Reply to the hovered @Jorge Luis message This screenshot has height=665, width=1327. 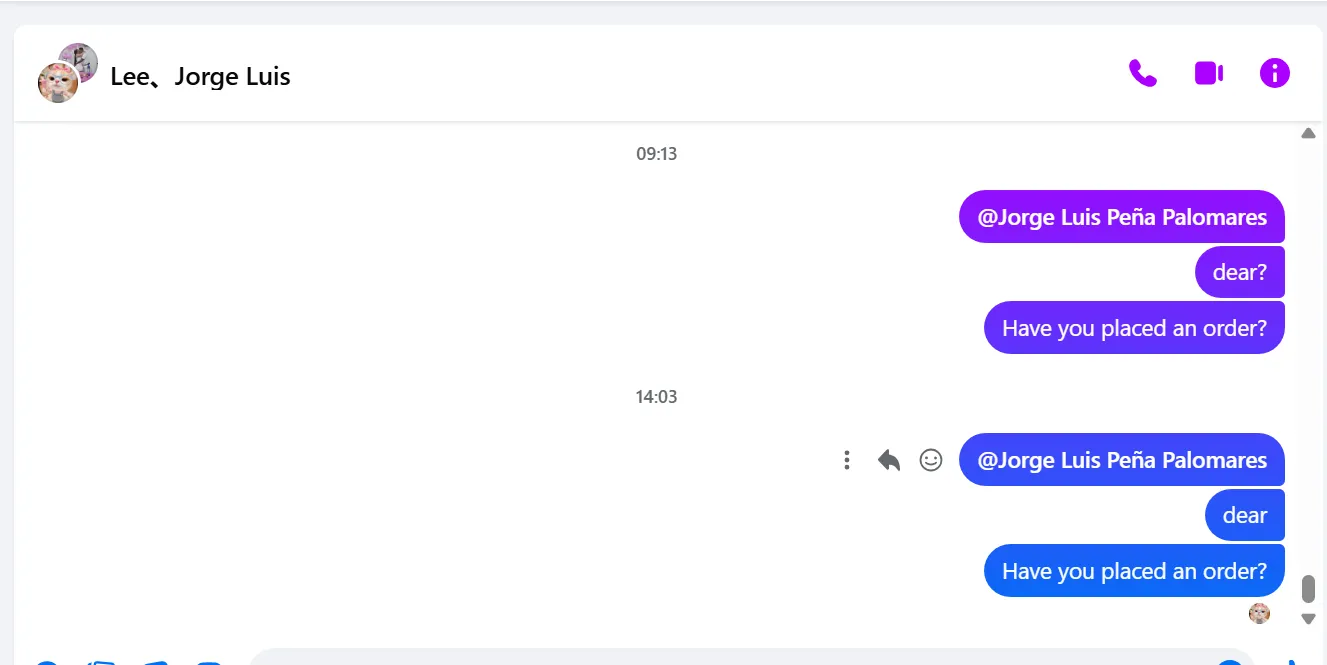click(x=889, y=460)
